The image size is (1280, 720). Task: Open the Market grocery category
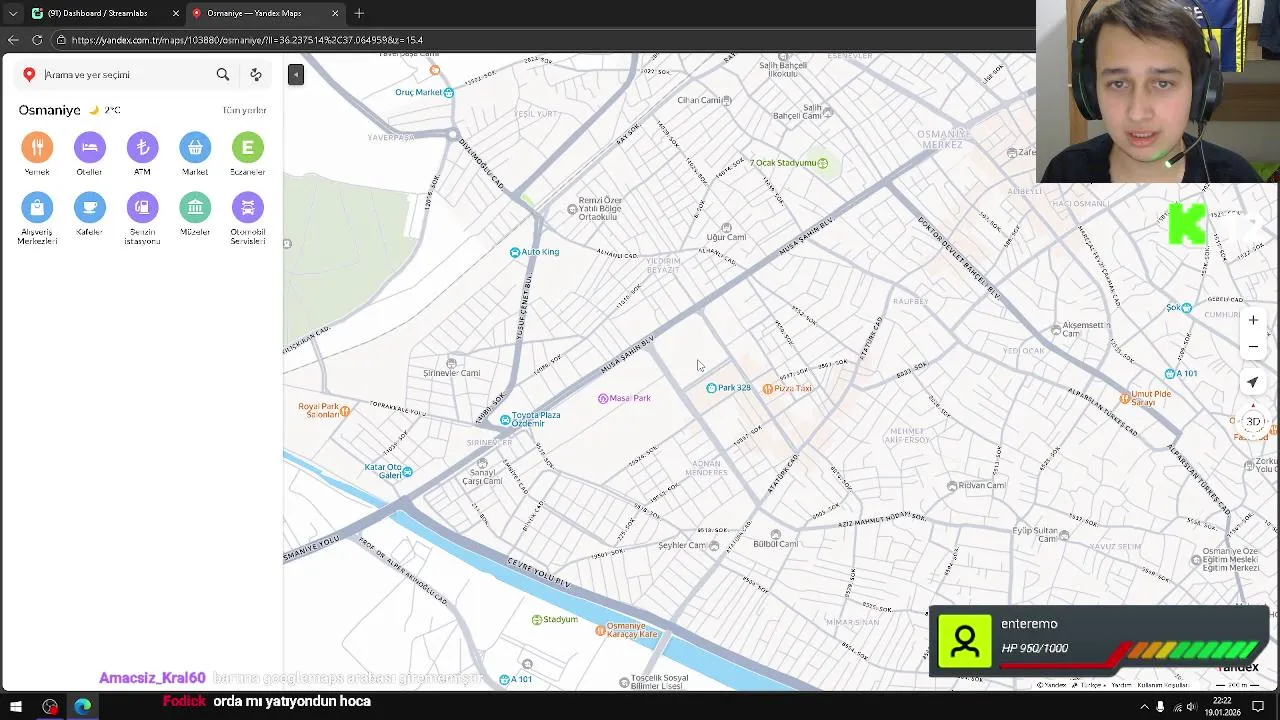[195, 148]
